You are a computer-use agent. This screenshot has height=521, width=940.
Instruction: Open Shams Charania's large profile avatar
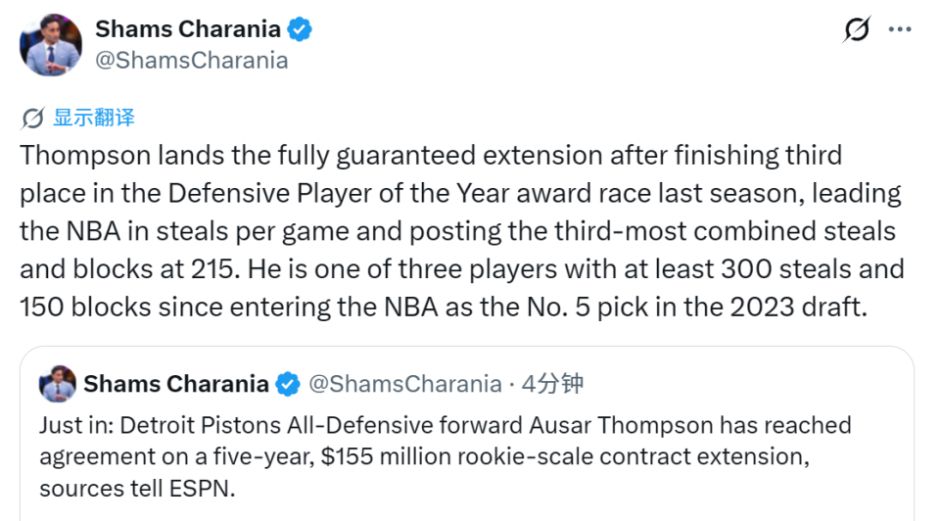coord(51,45)
